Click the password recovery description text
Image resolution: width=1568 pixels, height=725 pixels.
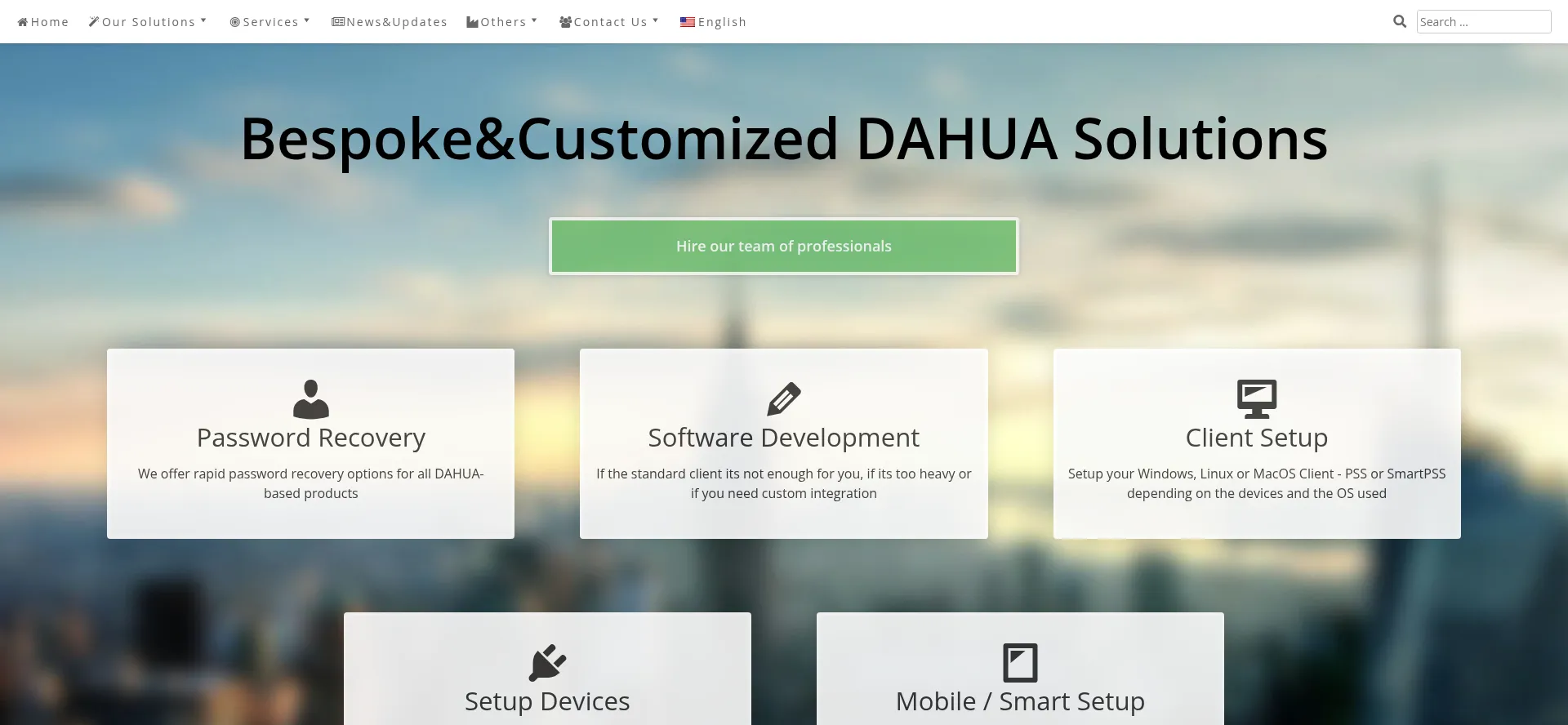pyautogui.click(x=310, y=483)
